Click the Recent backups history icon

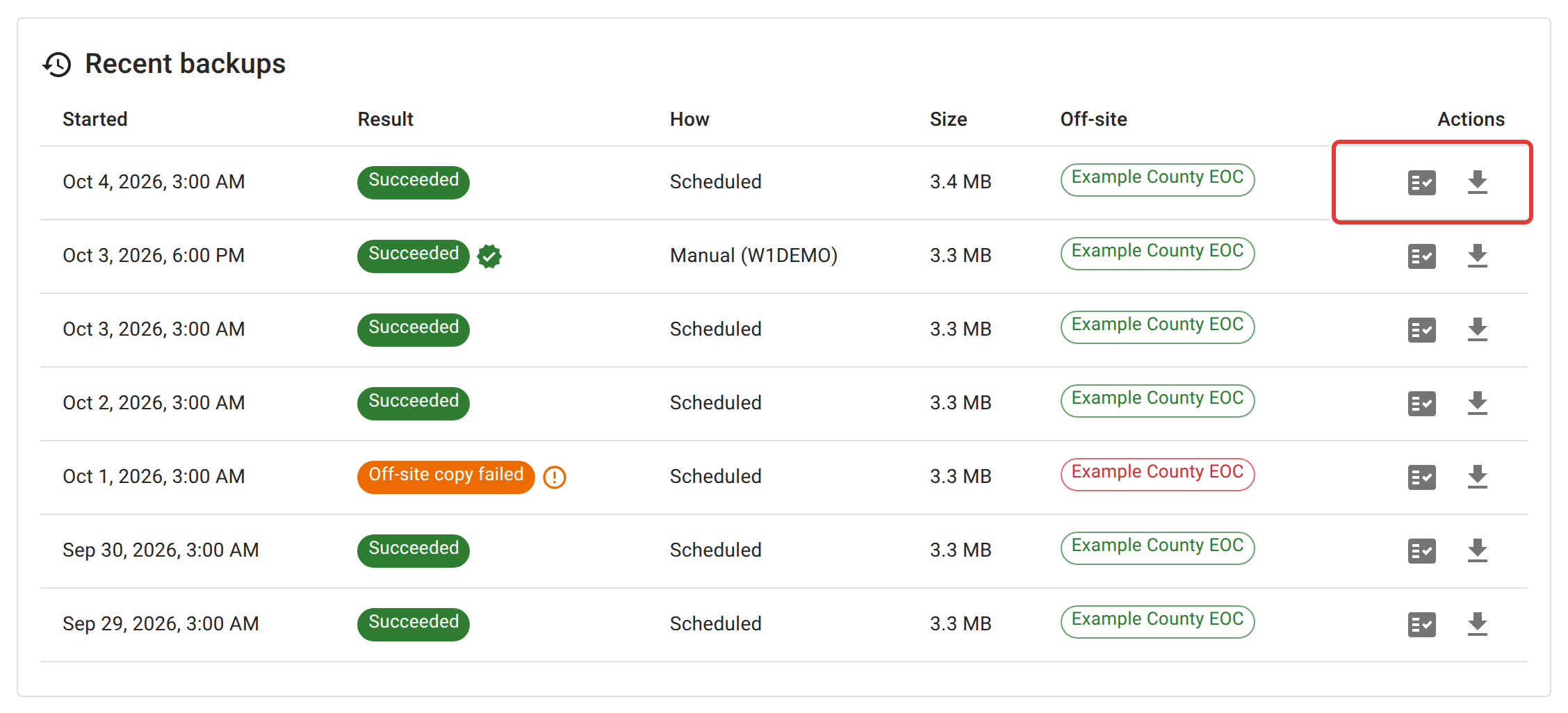click(x=57, y=65)
